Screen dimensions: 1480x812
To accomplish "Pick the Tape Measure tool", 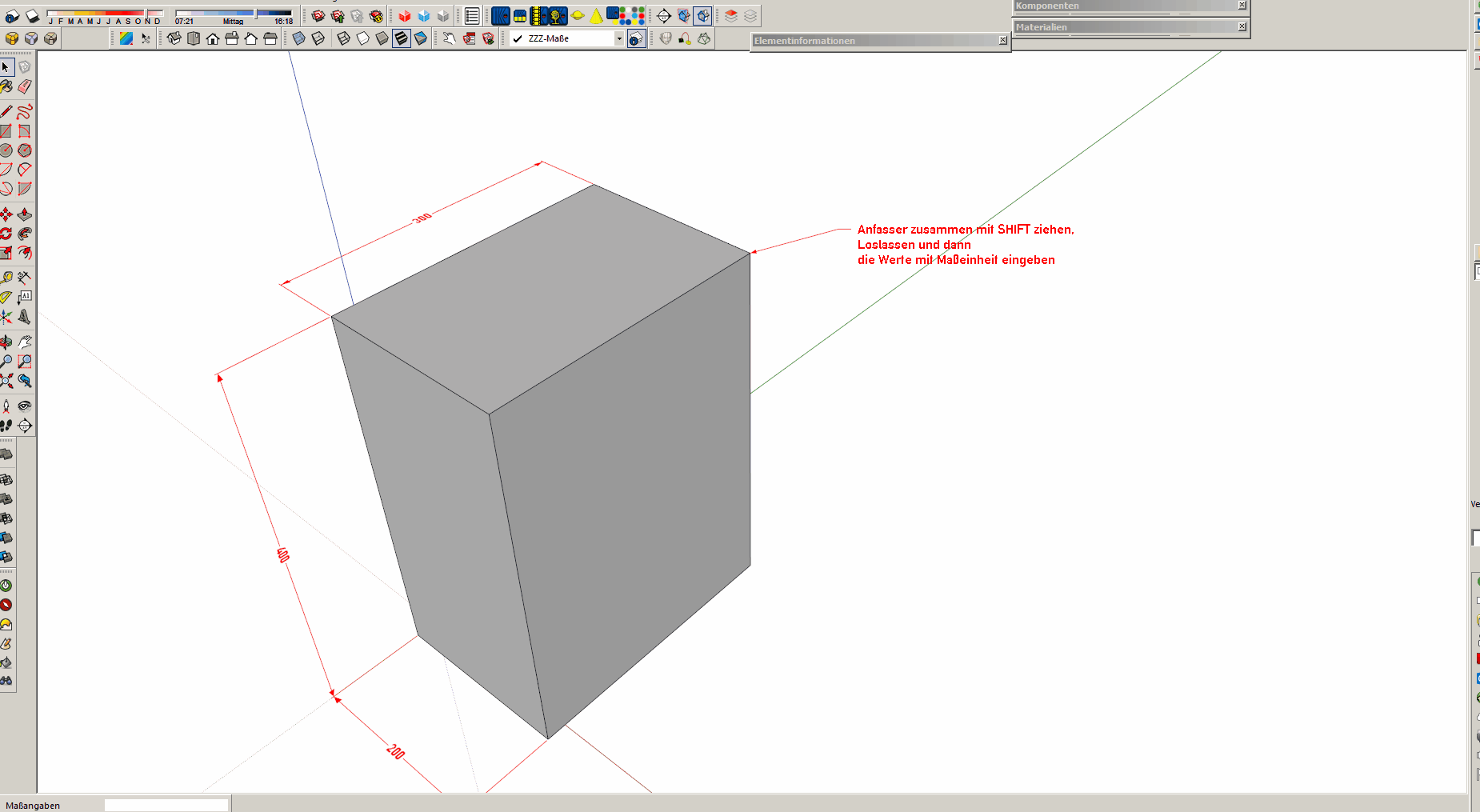I will (x=6, y=278).
